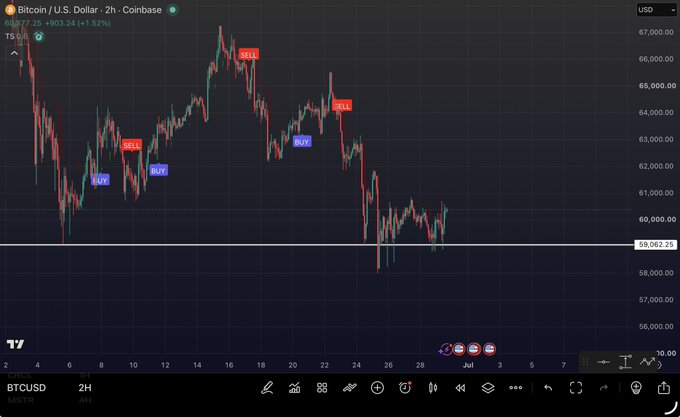The height and width of the screenshot is (417, 680).
Task: Click the 67,000.00 price axis label
Action: point(656,32)
